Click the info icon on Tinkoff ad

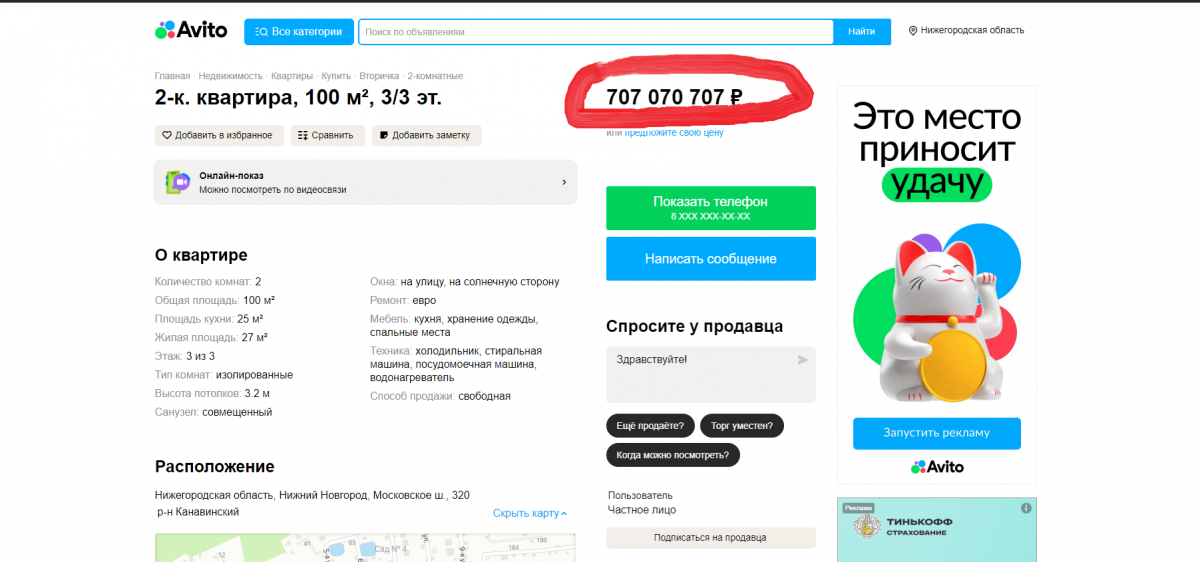[1025, 509]
